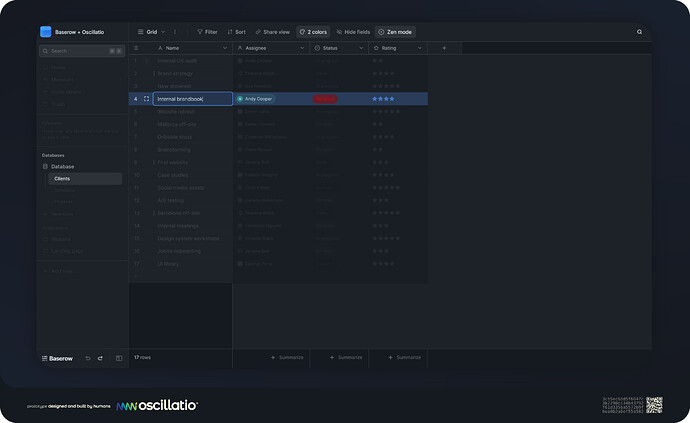Add a new field with the plus button

[444, 48]
